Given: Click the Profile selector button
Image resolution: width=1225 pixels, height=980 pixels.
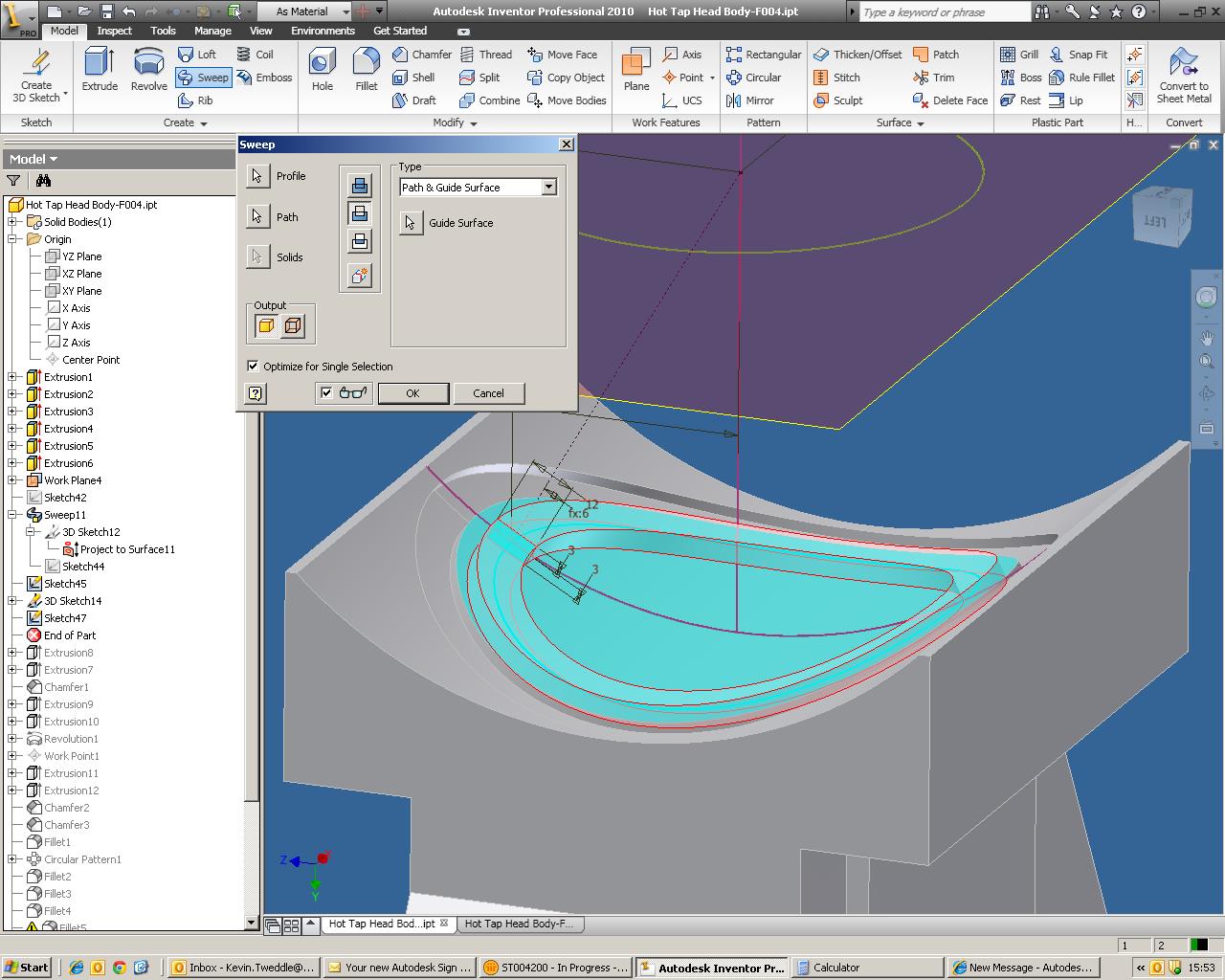Looking at the screenshot, I should click(x=257, y=176).
